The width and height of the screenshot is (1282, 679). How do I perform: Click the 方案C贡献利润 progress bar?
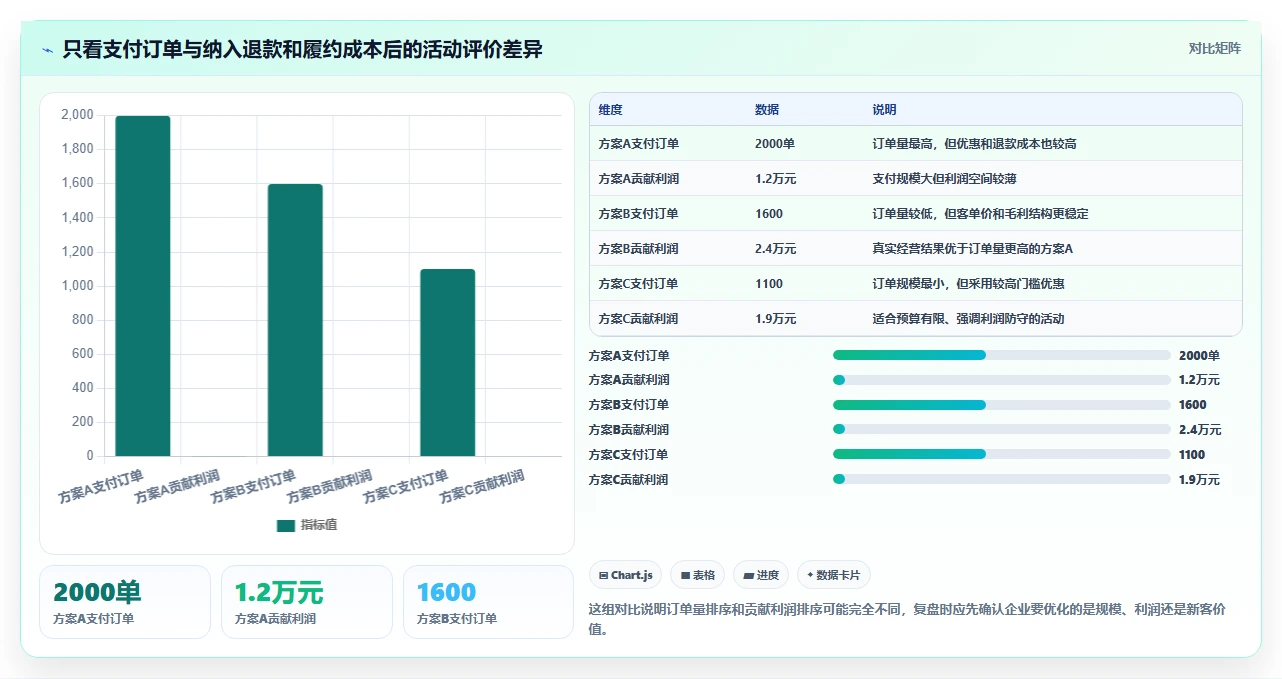(x=1001, y=479)
